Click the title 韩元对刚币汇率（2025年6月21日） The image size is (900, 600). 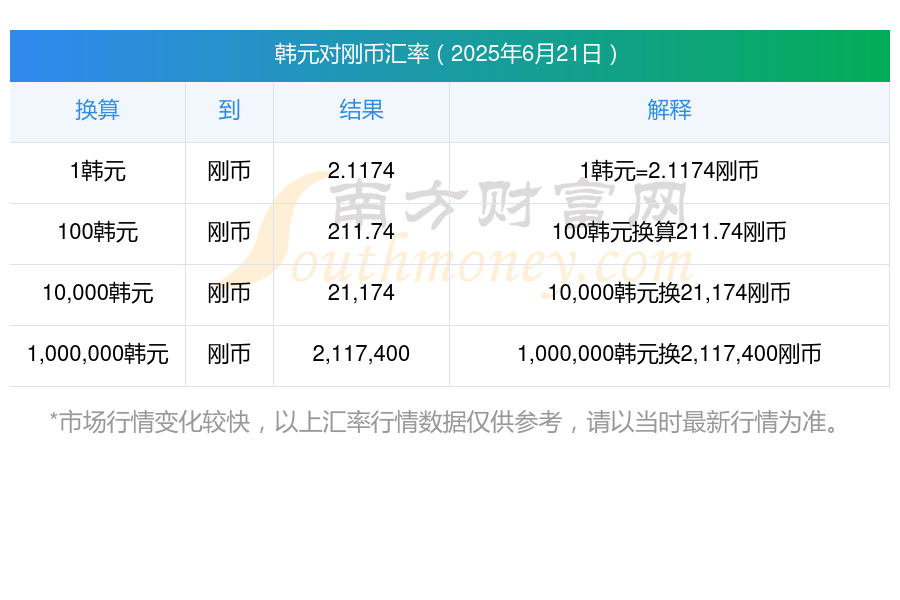pos(446,54)
